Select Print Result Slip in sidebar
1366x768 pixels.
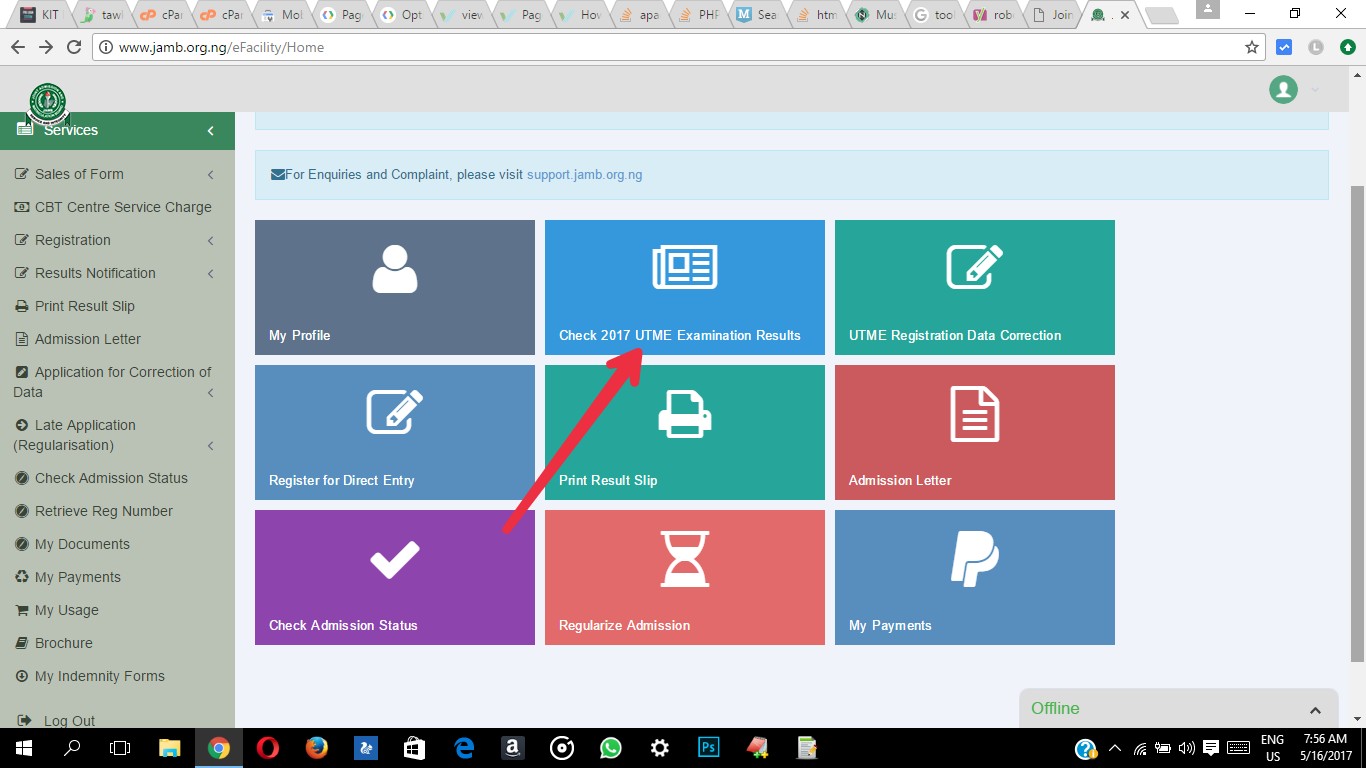click(117, 306)
